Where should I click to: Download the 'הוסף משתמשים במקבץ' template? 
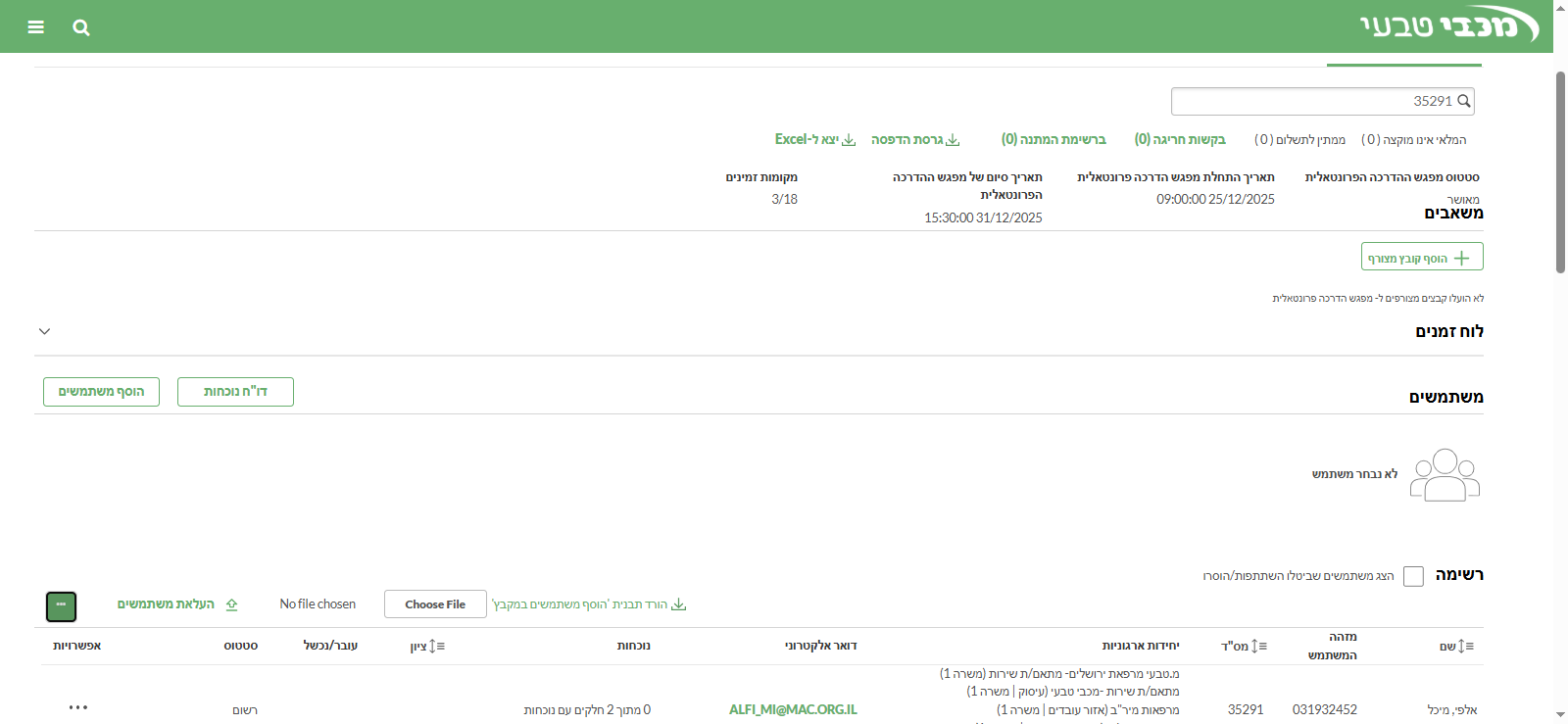[x=588, y=604]
